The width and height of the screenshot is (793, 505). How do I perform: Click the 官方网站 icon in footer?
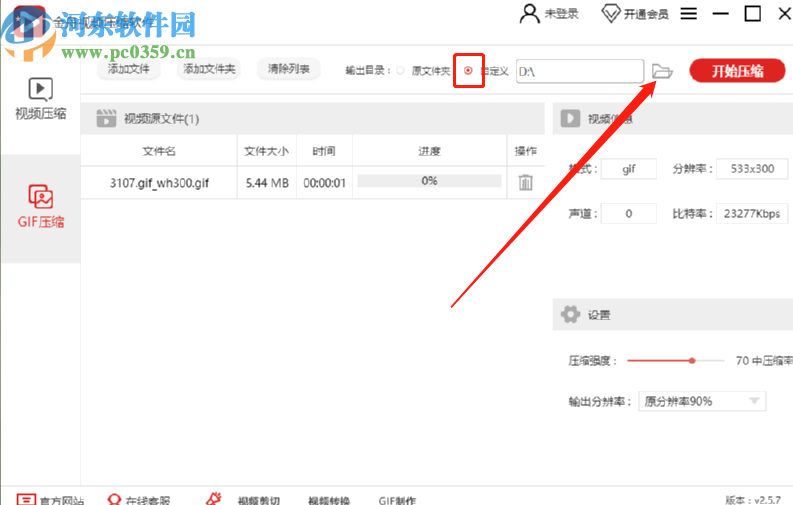click(x=26, y=500)
